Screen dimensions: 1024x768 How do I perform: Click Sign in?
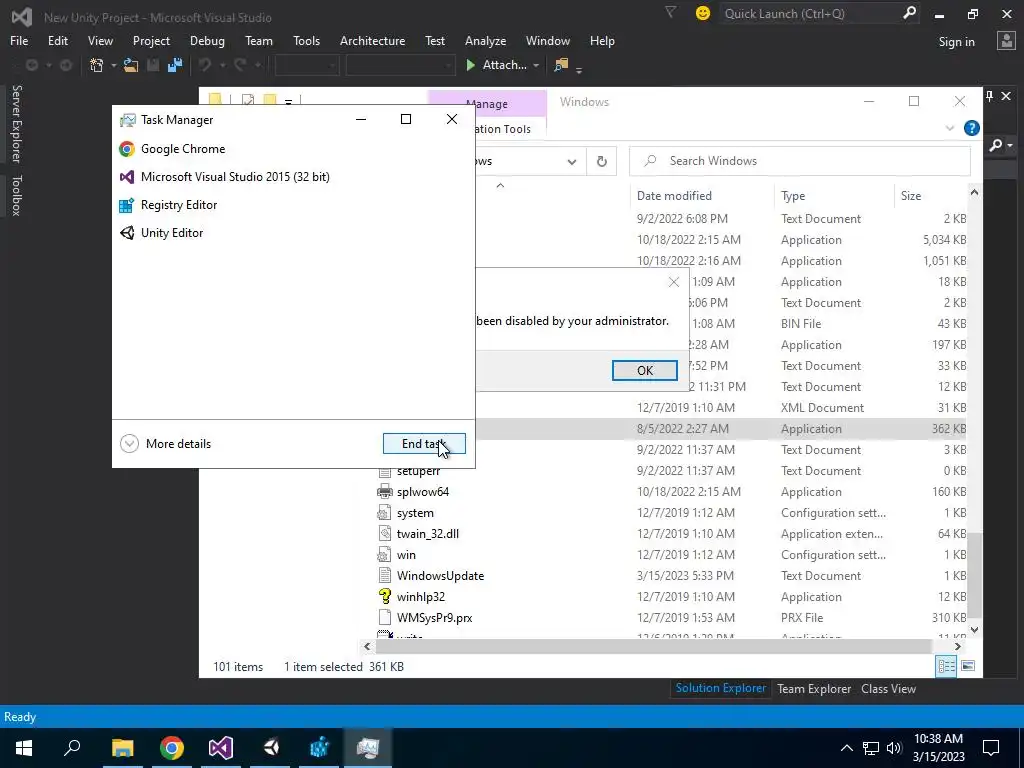[x=956, y=42]
